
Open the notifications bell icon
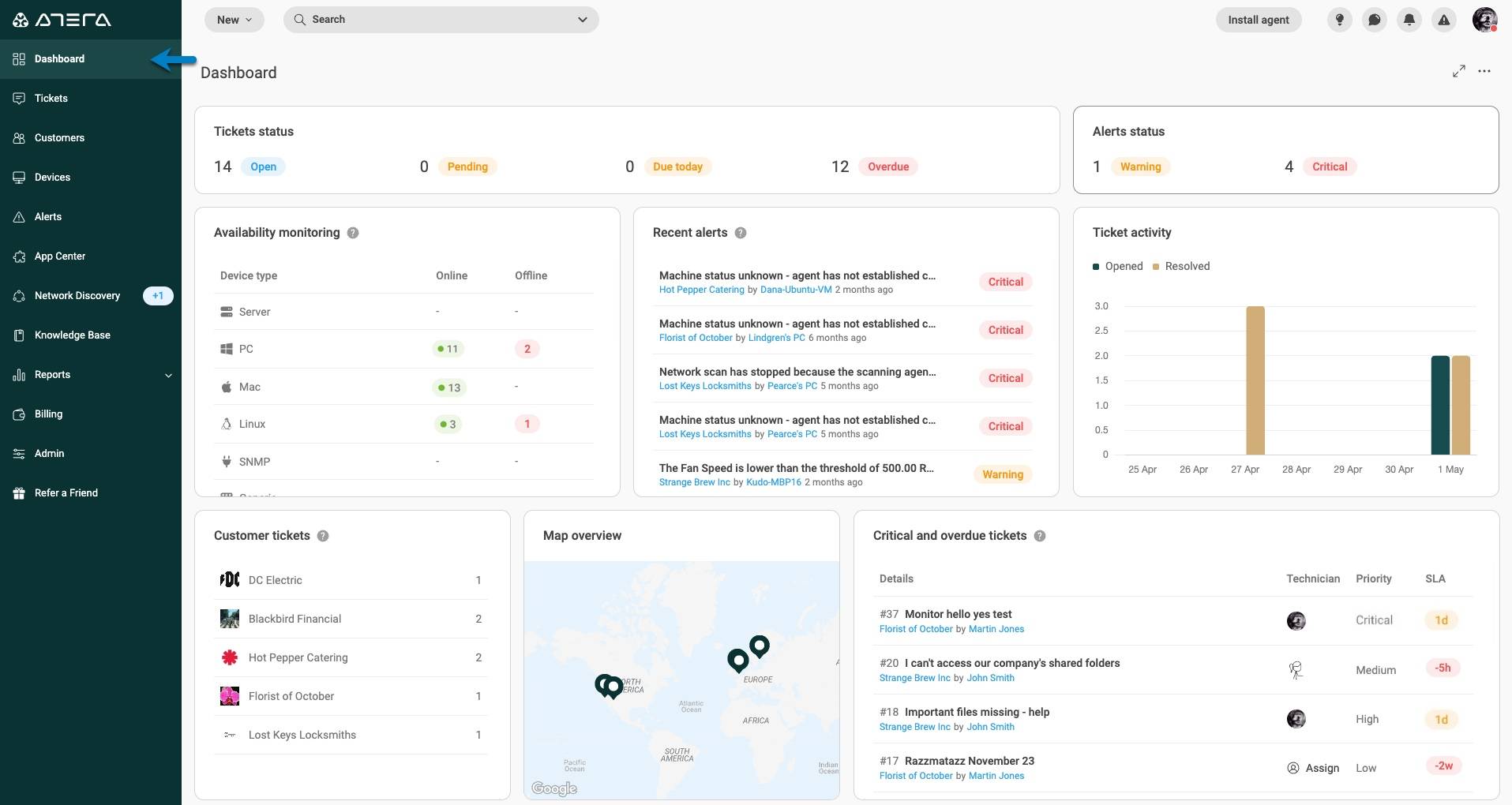(x=1409, y=20)
